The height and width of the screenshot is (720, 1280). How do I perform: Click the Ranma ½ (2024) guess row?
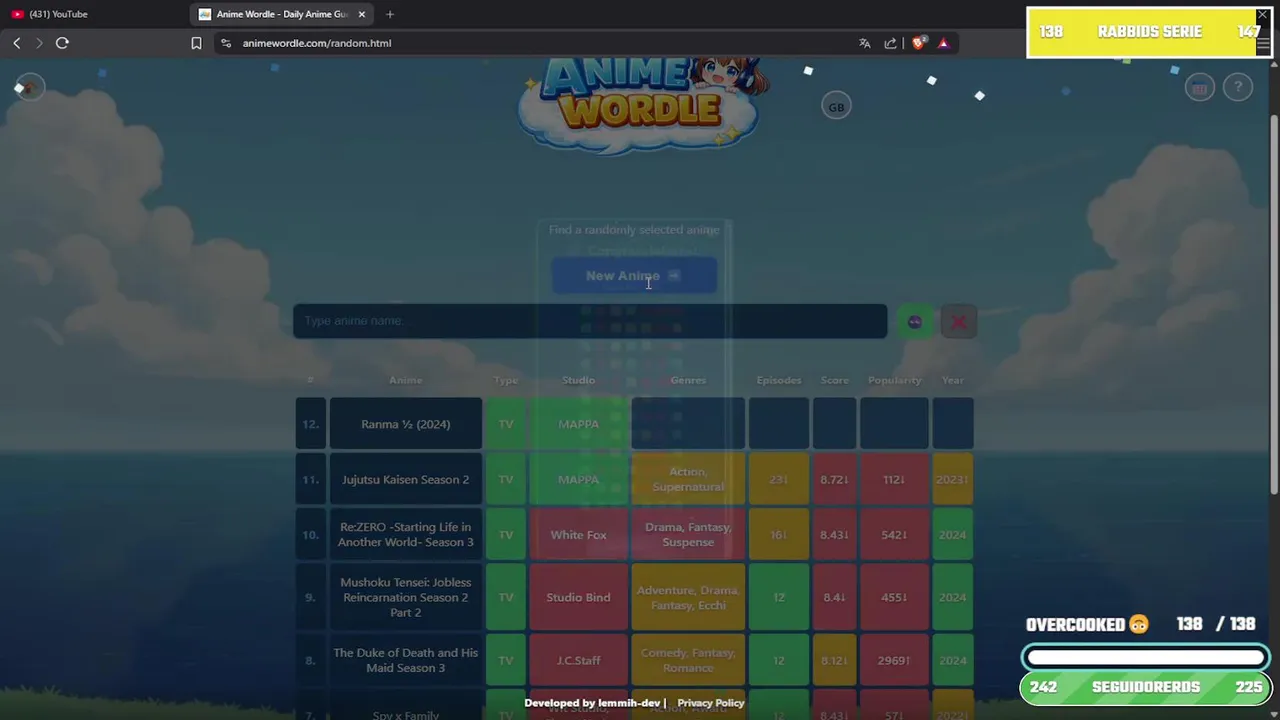(634, 424)
